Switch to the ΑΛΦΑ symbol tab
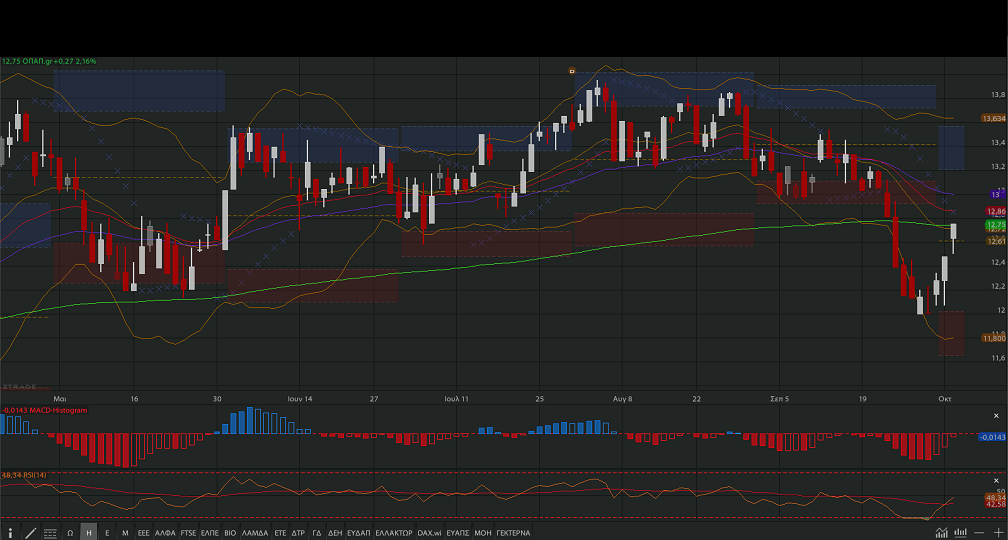The height and width of the screenshot is (540, 1008). coord(165,533)
